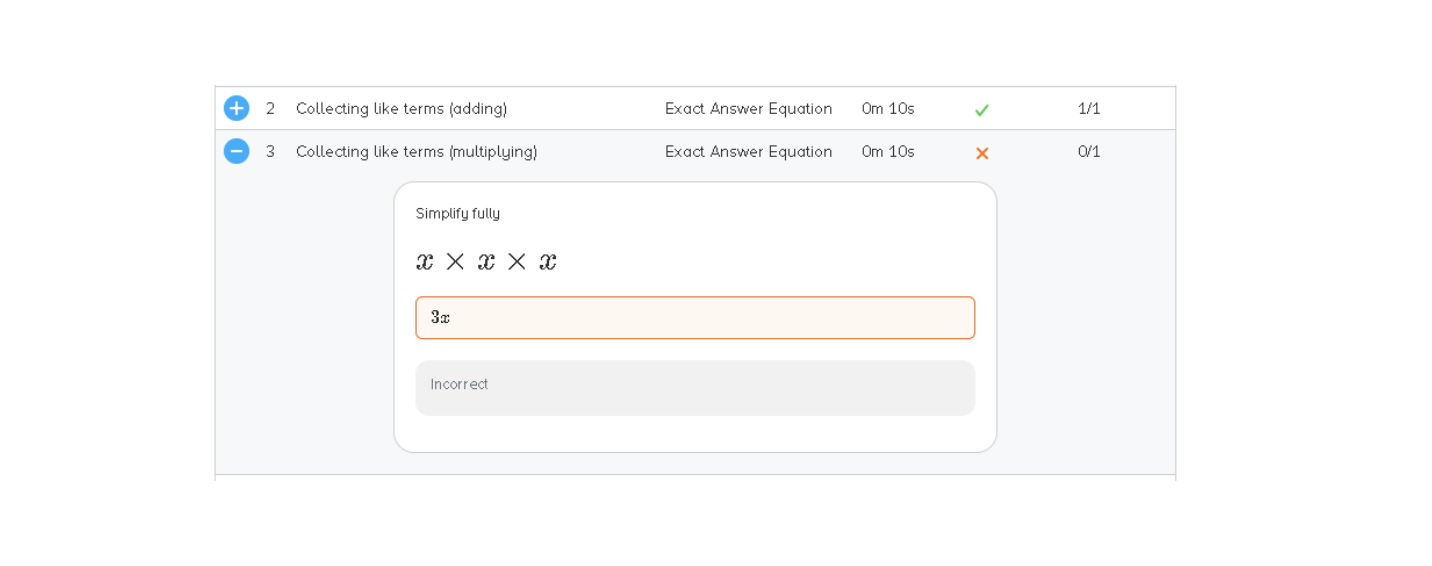Click the orange cross for question 3
The height and width of the screenshot is (566, 1432).
pos(982,153)
